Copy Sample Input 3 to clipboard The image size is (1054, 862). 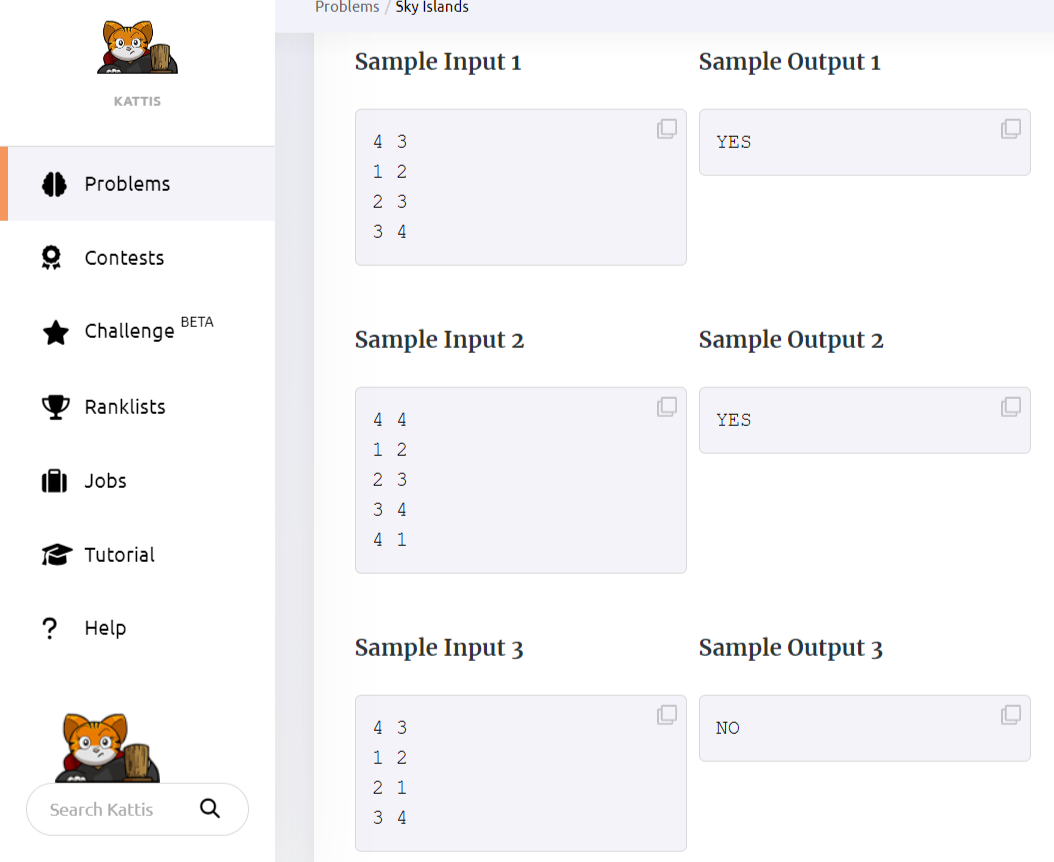(x=667, y=714)
